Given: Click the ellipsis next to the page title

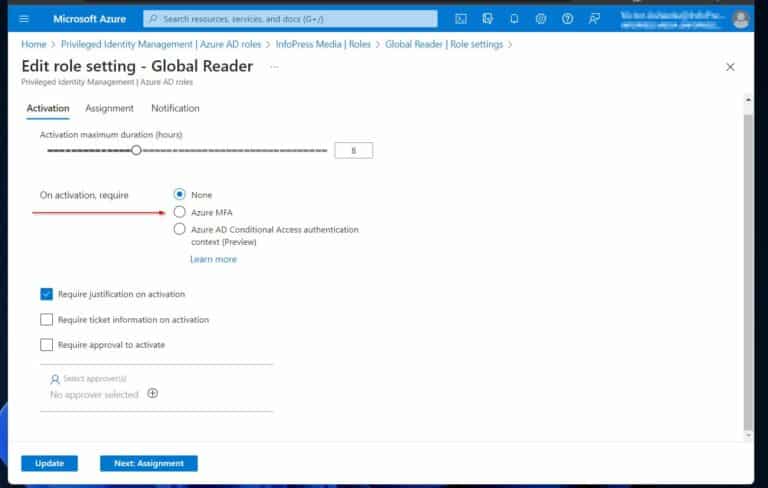Looking at the screenshot, I should (x=274, y=67).
